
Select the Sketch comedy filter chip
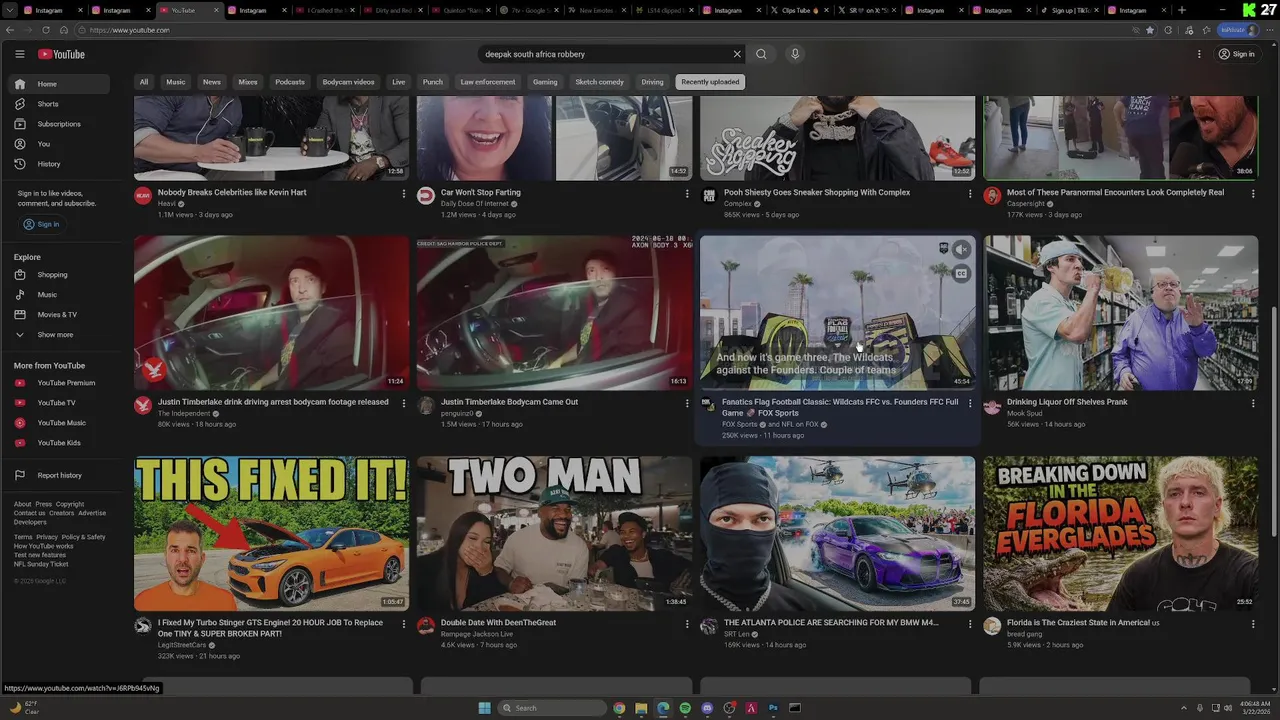599,82
